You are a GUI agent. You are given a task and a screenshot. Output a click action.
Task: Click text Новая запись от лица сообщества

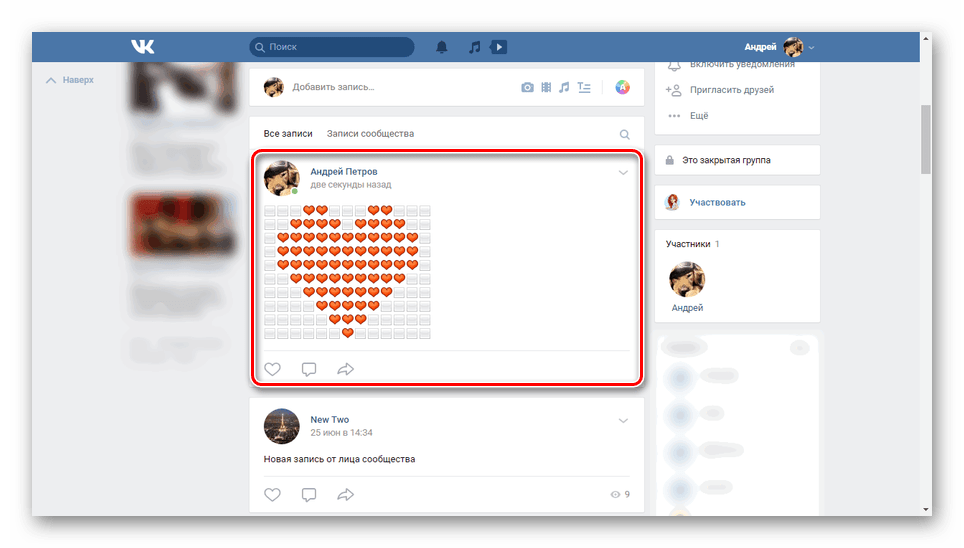coord(339,459)
